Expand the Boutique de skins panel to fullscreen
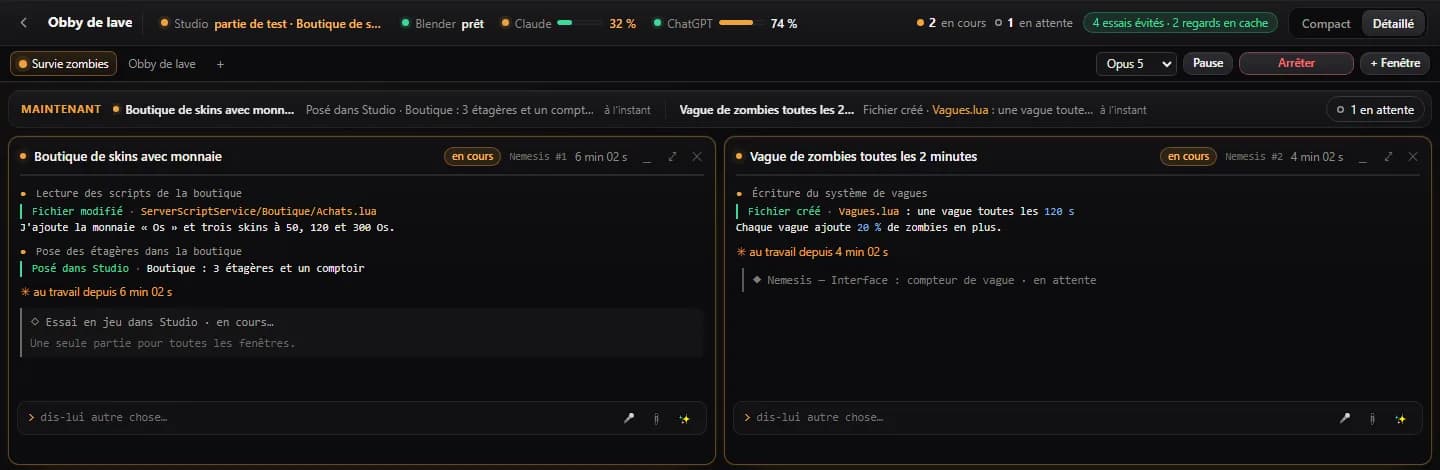 (x=672, y=157)
